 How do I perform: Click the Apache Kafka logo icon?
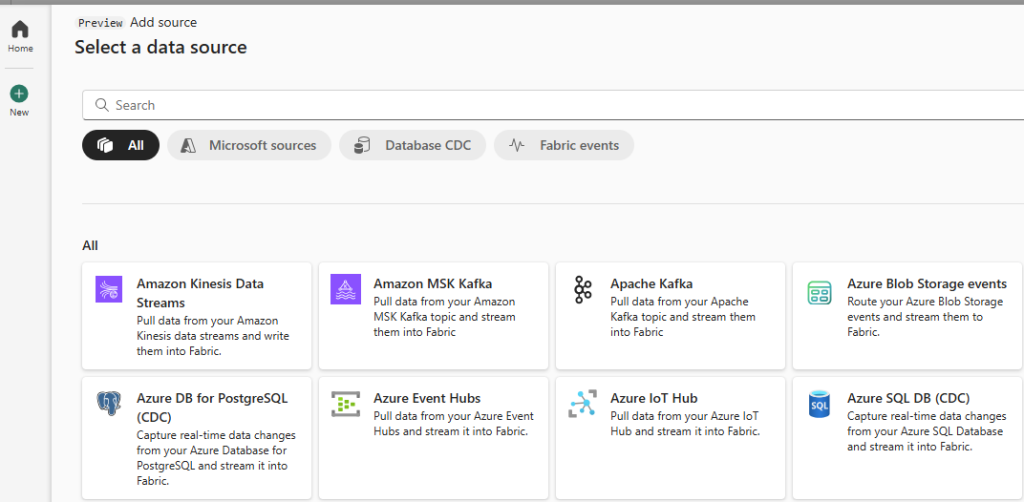(582, 289)
